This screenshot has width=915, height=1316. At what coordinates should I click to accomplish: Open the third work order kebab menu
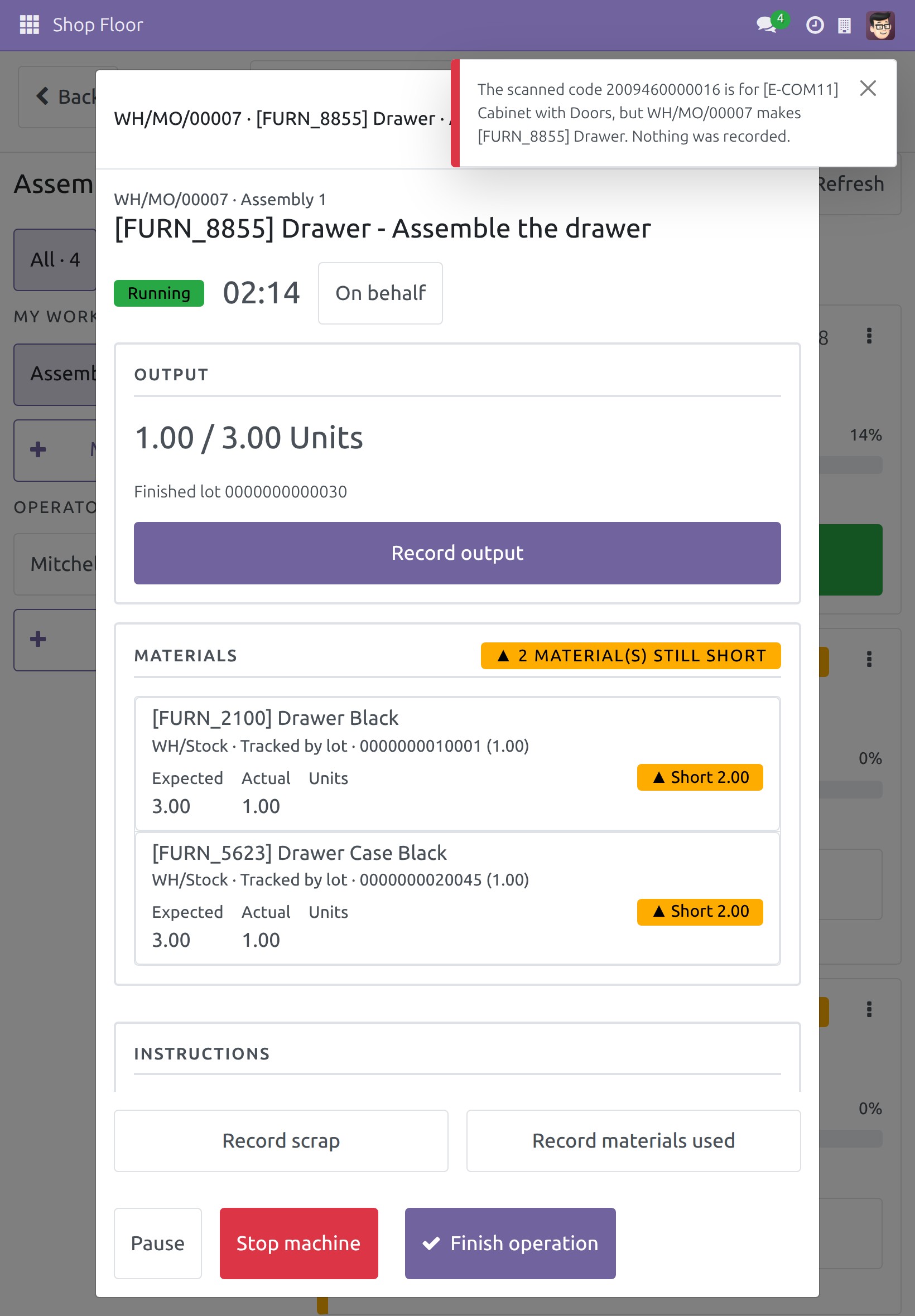point(869,1009)
